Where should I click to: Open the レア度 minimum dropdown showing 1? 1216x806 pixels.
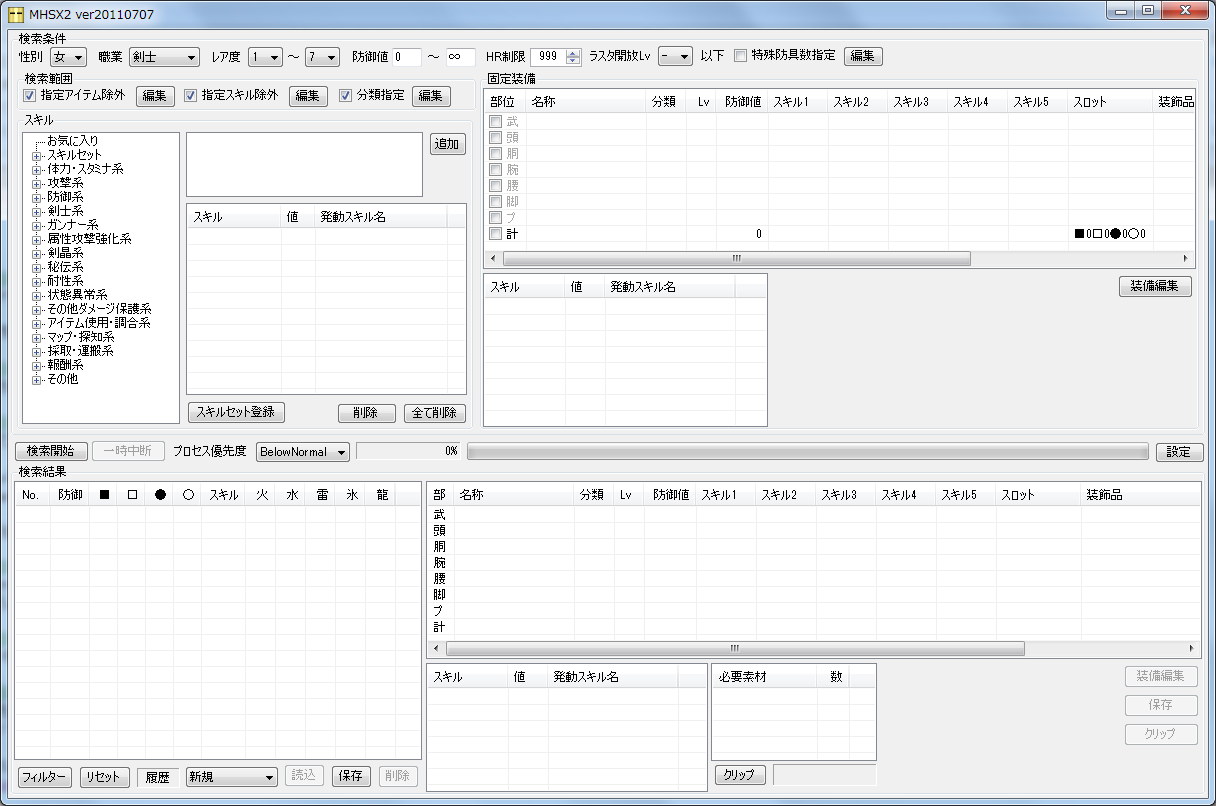point(266,57)
